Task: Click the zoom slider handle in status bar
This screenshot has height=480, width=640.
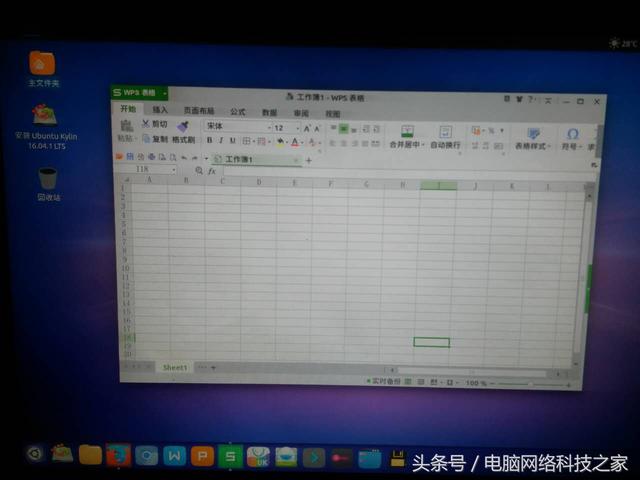Action: (x=530, y=384)
